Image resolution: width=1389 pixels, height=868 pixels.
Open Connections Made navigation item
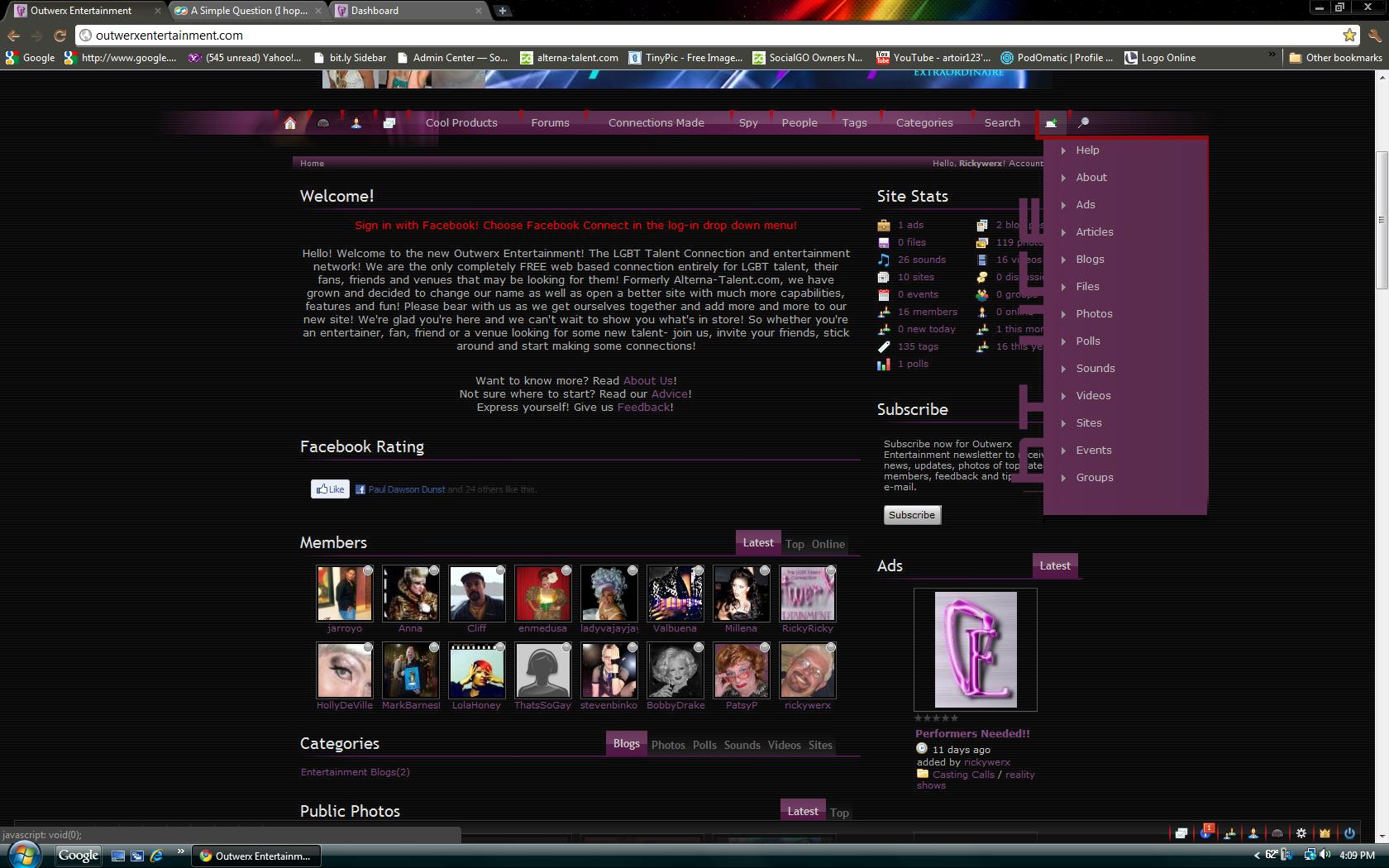coord(656,123)
